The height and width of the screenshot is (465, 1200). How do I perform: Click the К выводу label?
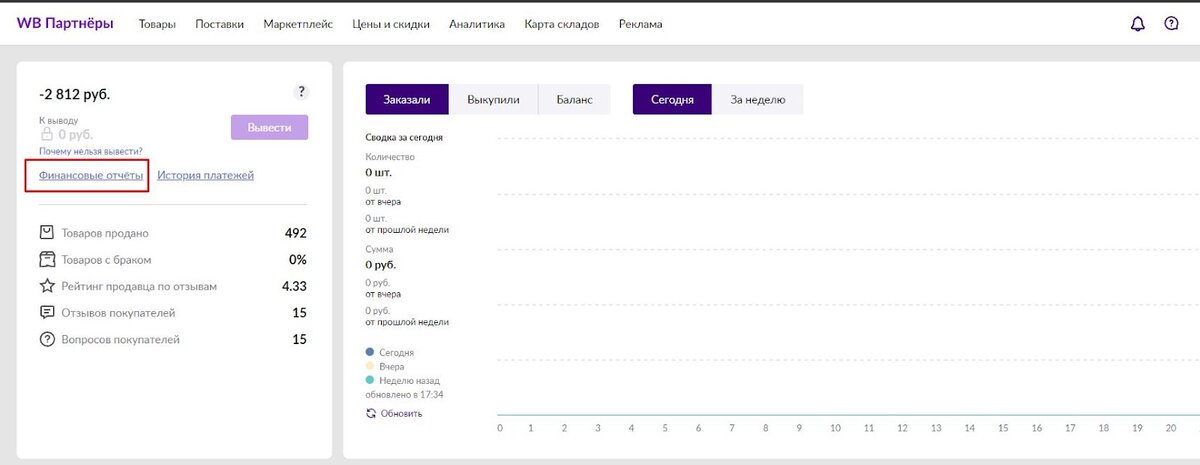(x=58, y=120)
